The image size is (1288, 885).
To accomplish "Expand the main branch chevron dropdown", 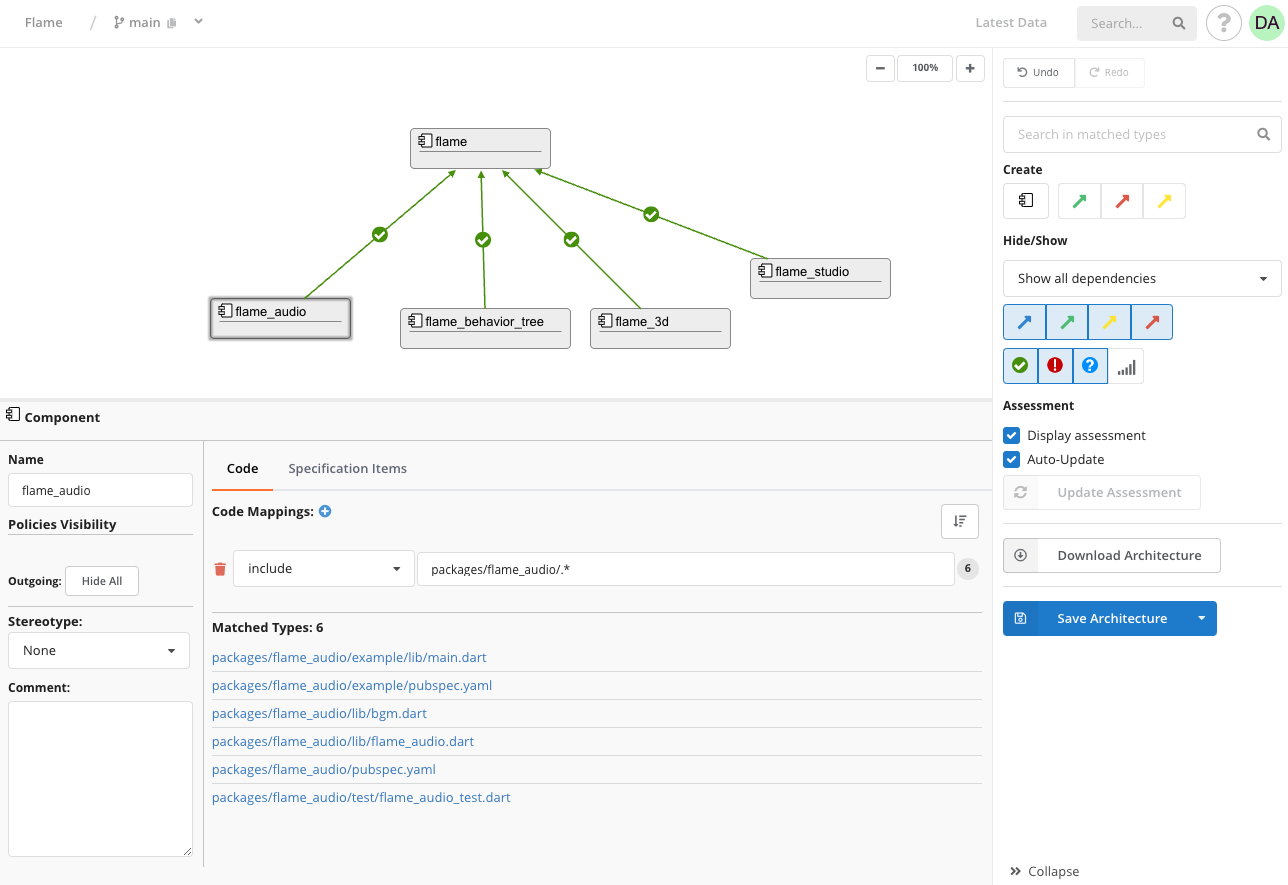I will [x=198, y=21].
